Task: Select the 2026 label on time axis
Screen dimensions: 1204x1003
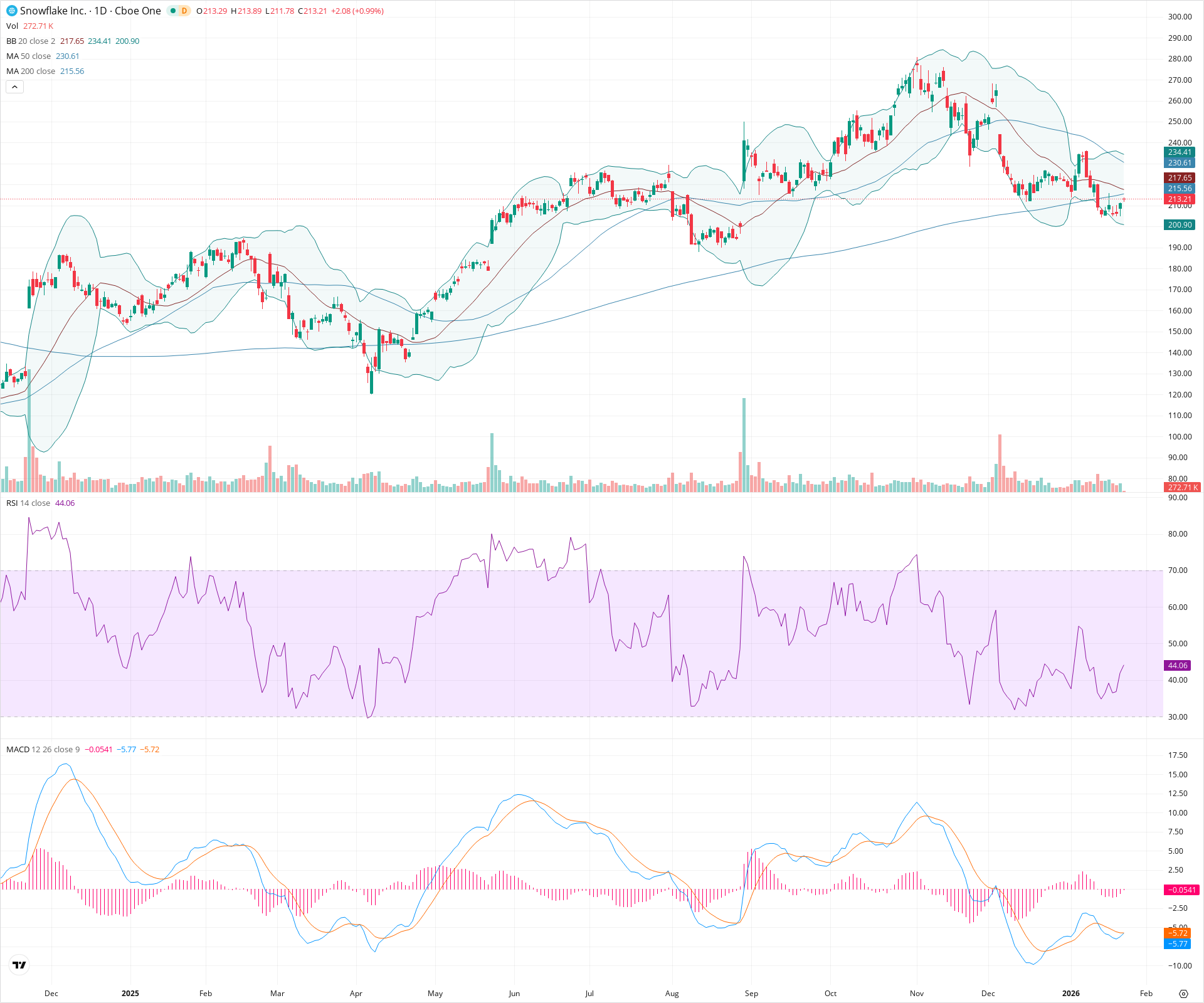Action: point(1072,994)
